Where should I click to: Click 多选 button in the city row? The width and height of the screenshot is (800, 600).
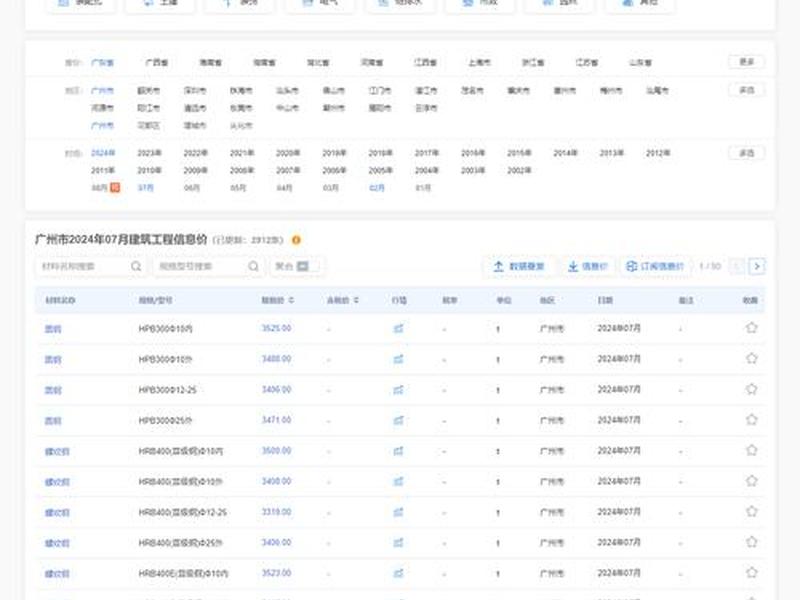click(746, 90)
